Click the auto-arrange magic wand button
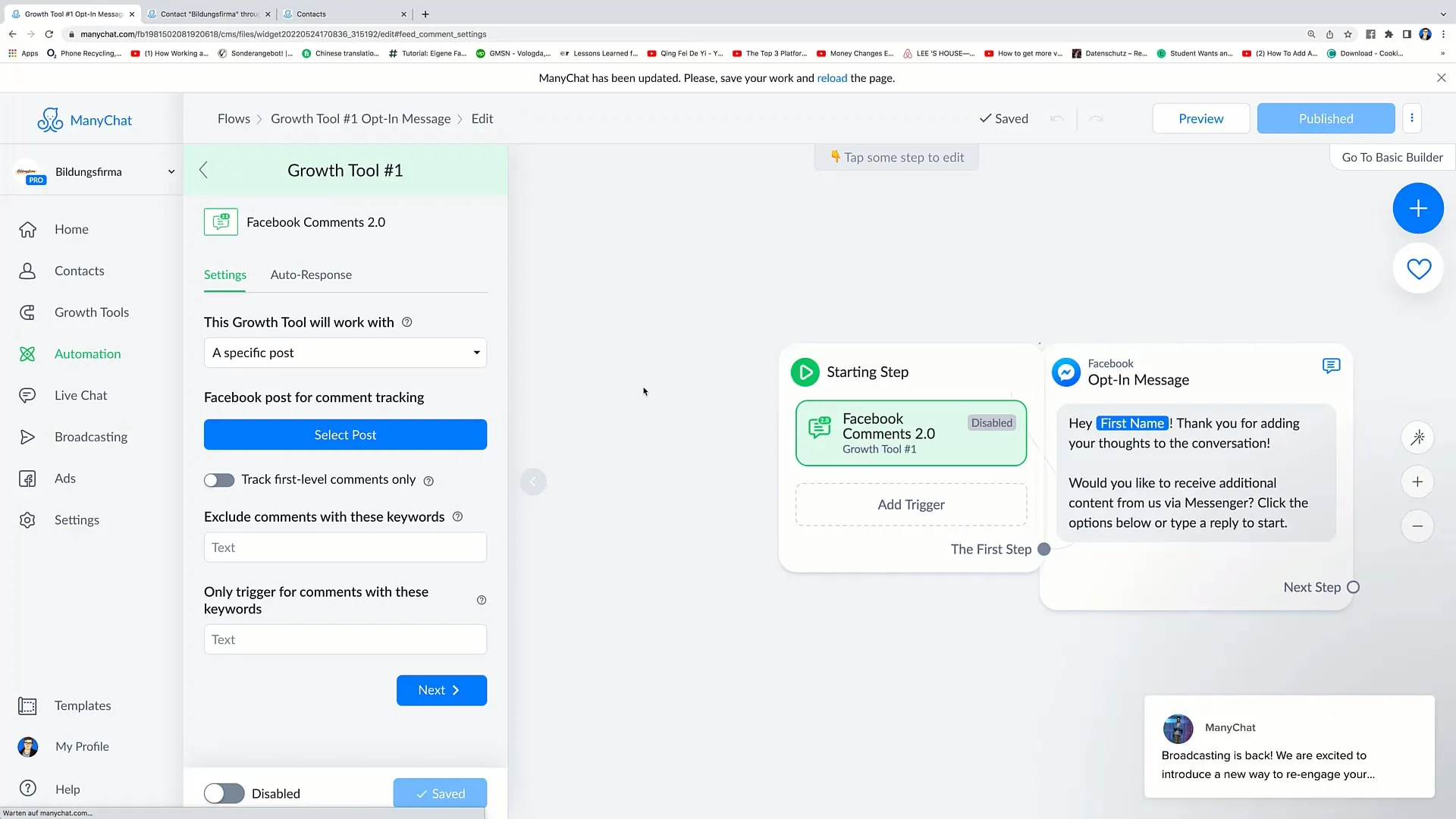Viewport: 1456px width, 819px height. tap(1417, 438)
